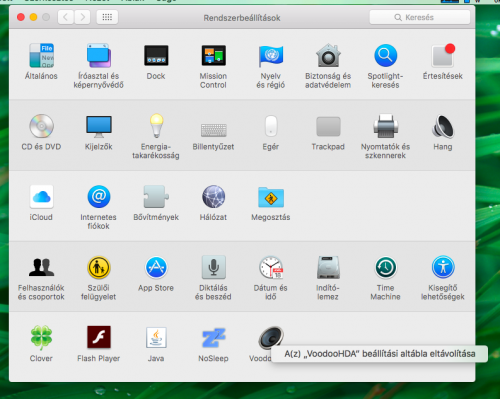
Task: Focus the Keresés search field
Action: [420, 17]
